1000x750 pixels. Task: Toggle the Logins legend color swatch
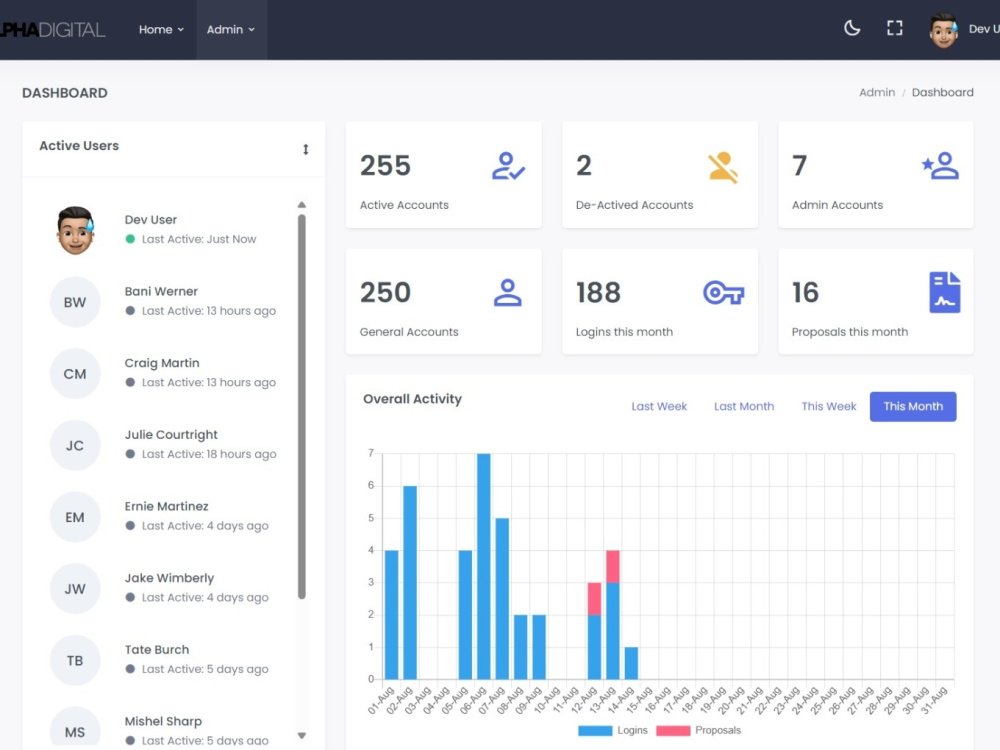(595, 730)
